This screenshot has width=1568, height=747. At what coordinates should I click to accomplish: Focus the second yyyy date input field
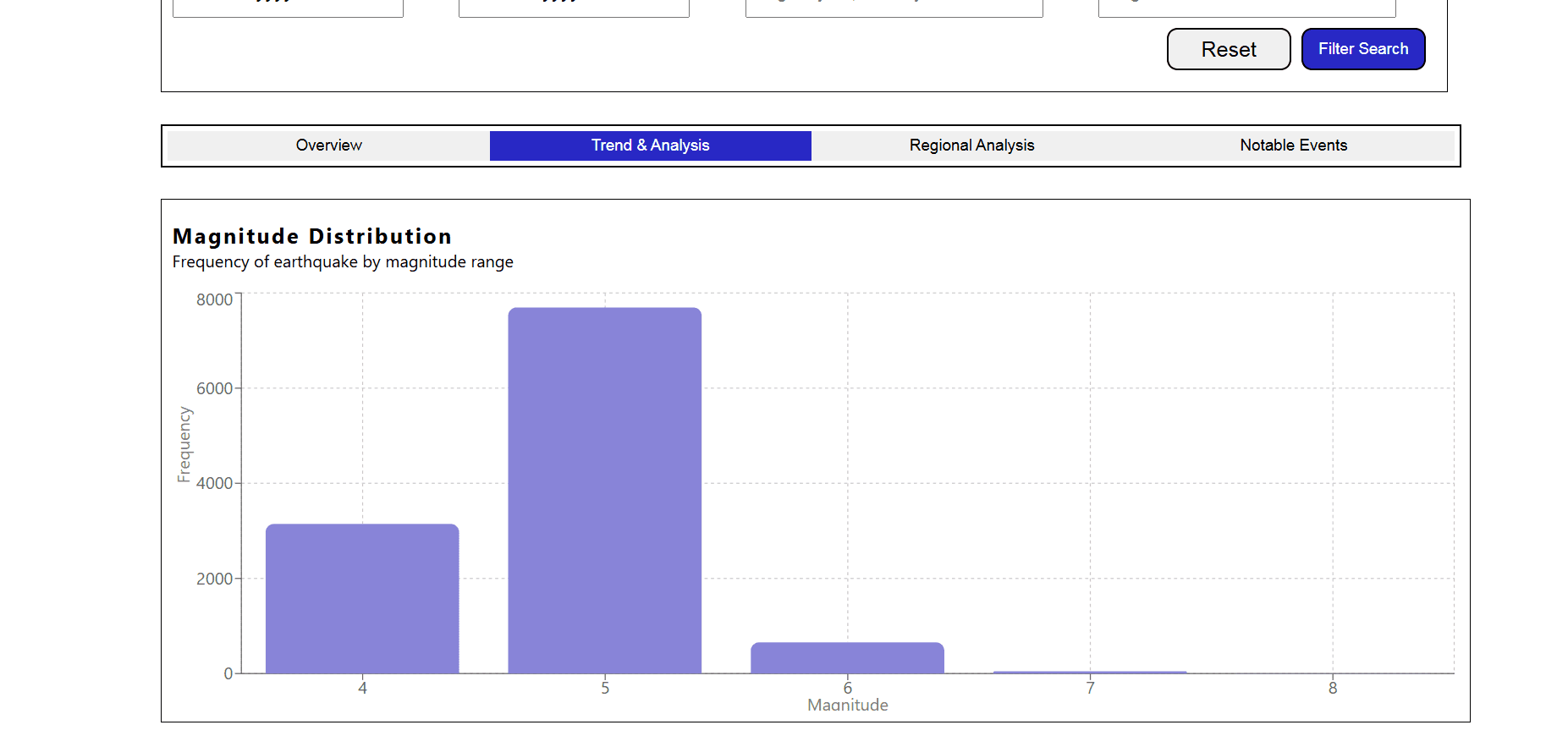[574, 7]
